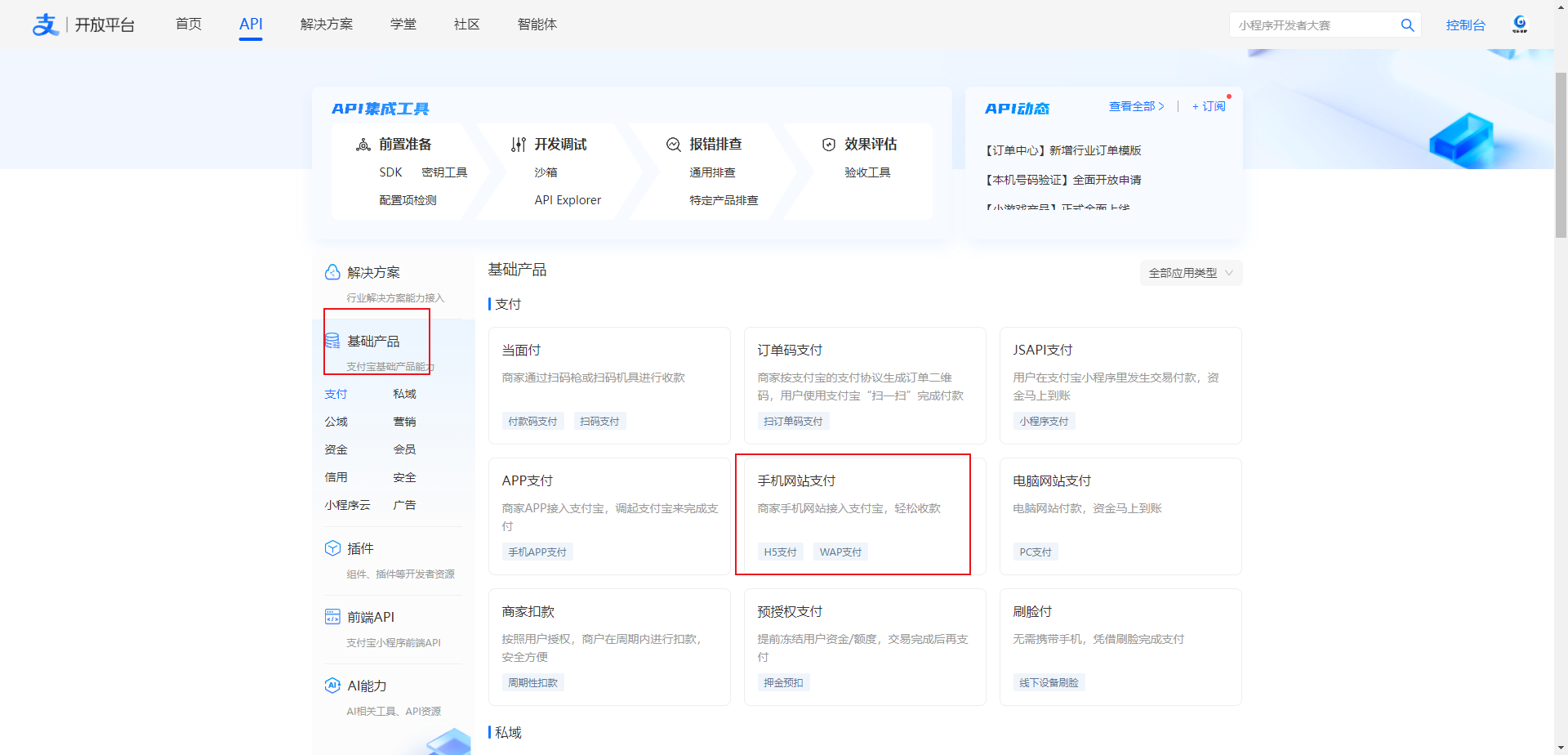Open the 全部应用类型 dropdown

pos(1191,273)
